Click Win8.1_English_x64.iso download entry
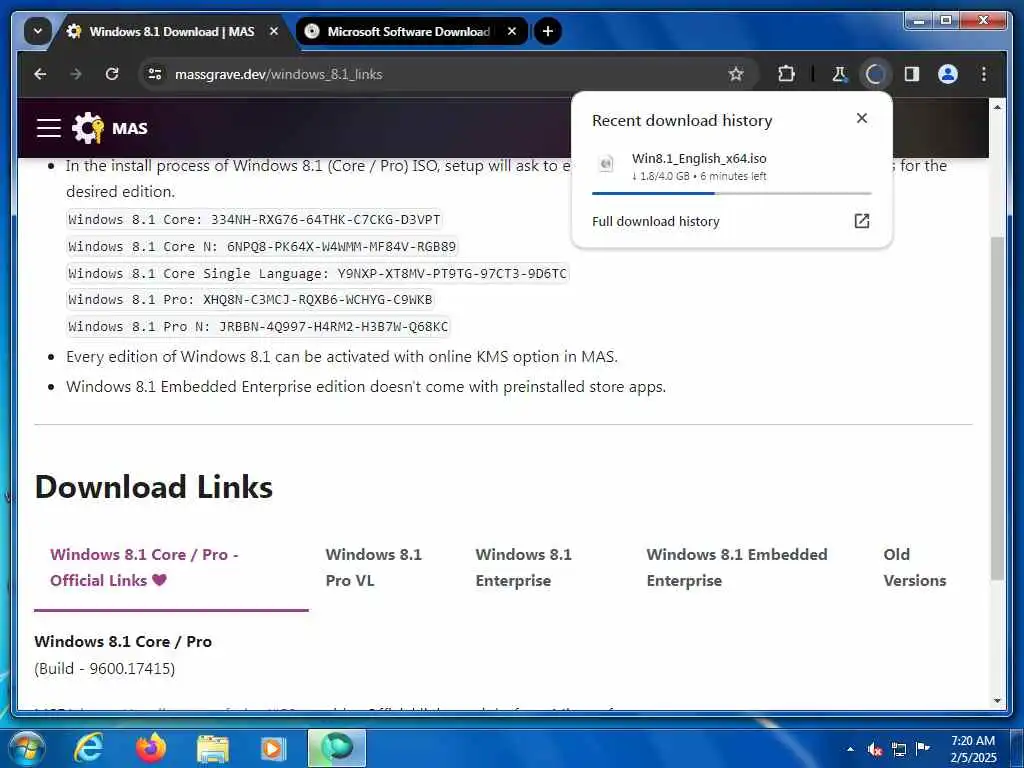This screenshot has height=768, width=1024. tap(731, 167)
